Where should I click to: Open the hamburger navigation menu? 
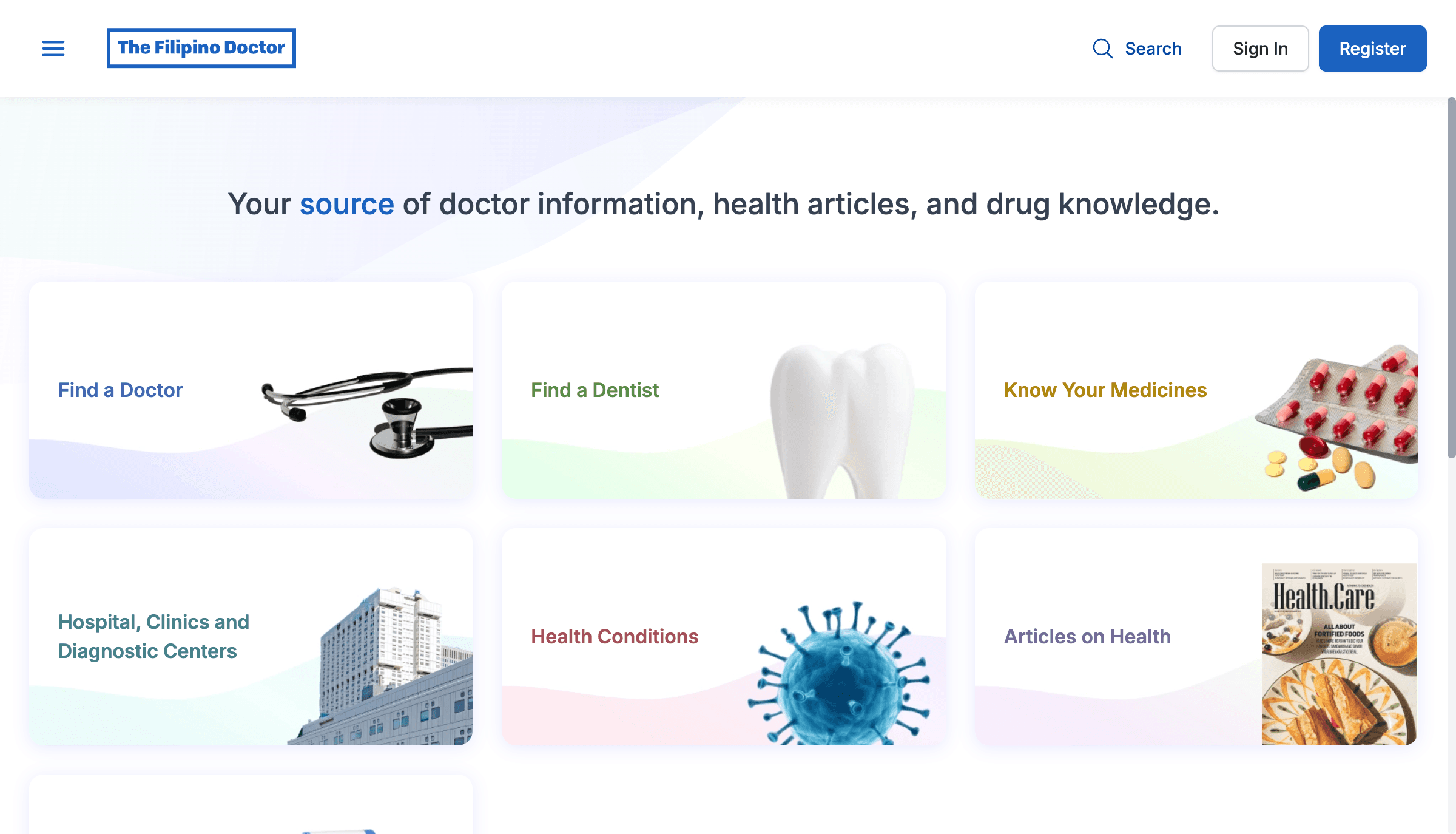pos(53,49)
